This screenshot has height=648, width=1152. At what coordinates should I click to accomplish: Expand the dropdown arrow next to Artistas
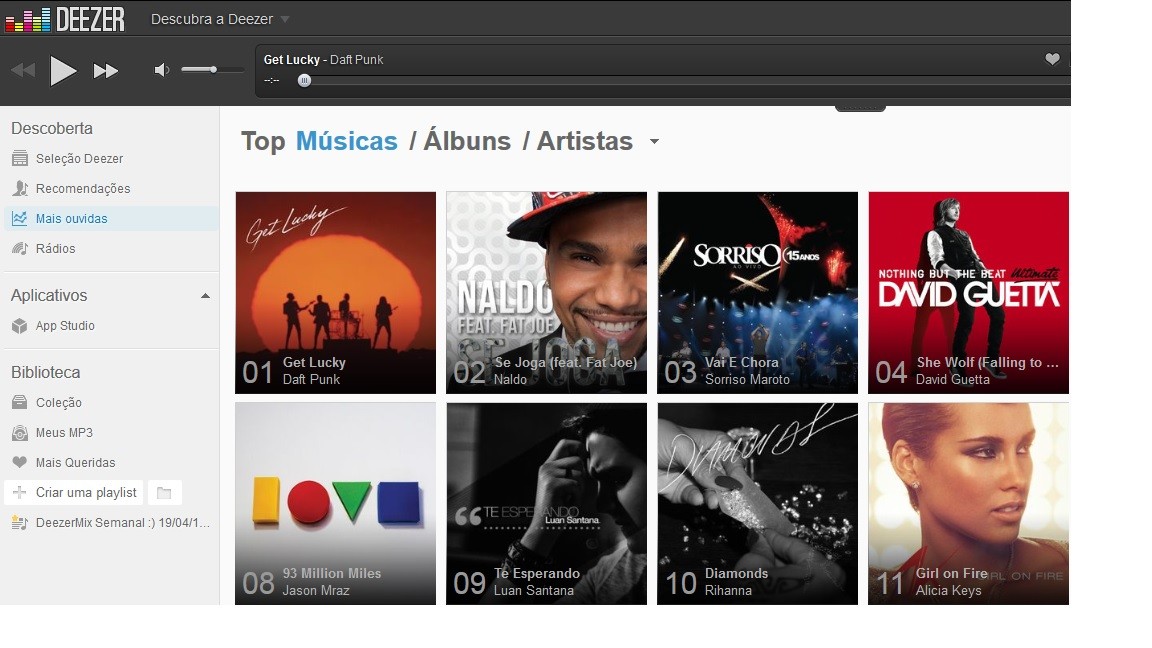pyautogui.click(x=654, y=142)
